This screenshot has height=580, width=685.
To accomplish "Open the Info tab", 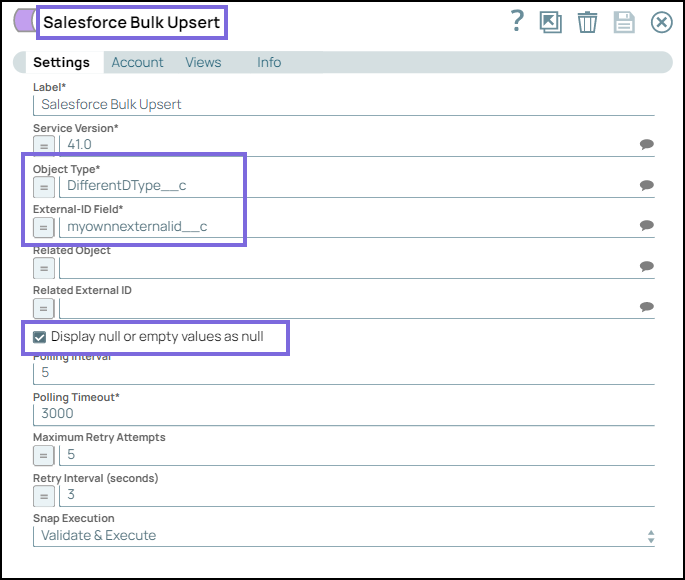I will tap(269, 62).
